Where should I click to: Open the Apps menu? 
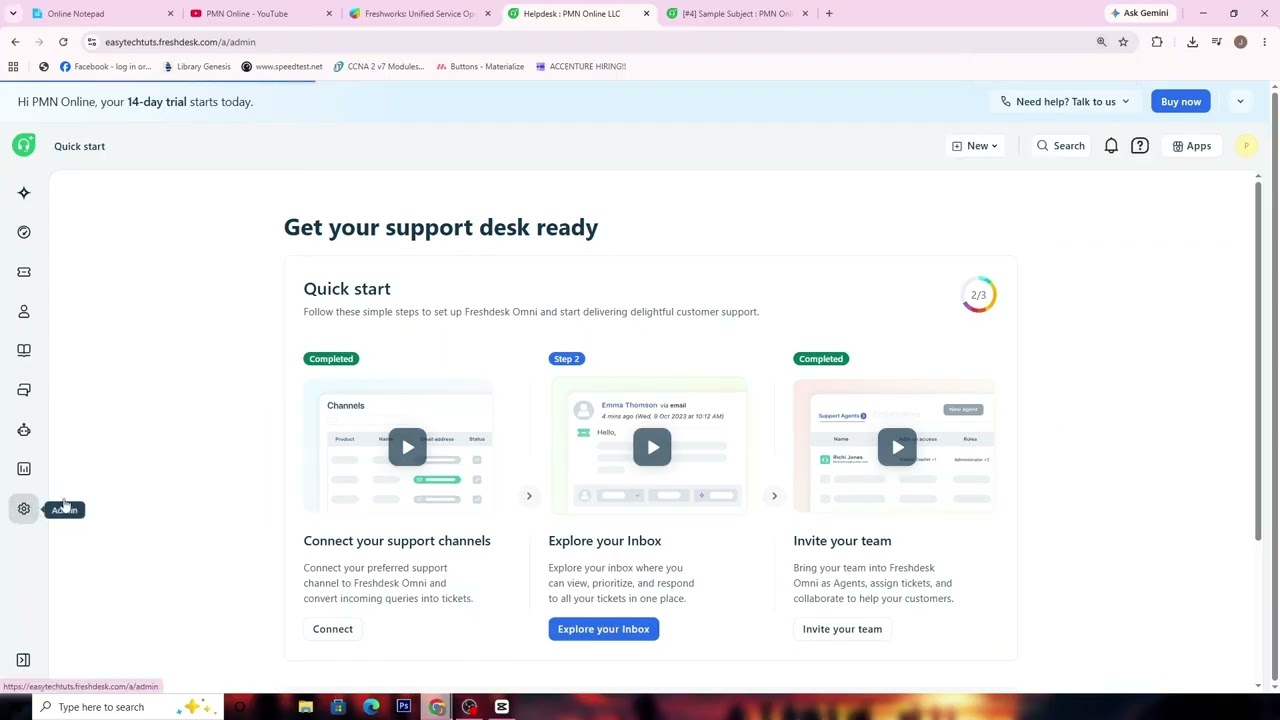point(1192,146)
